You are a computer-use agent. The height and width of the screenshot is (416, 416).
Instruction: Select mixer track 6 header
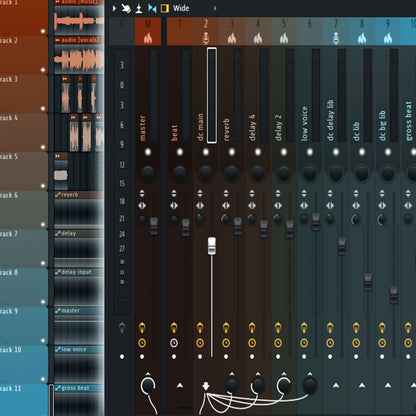[310, 31]
